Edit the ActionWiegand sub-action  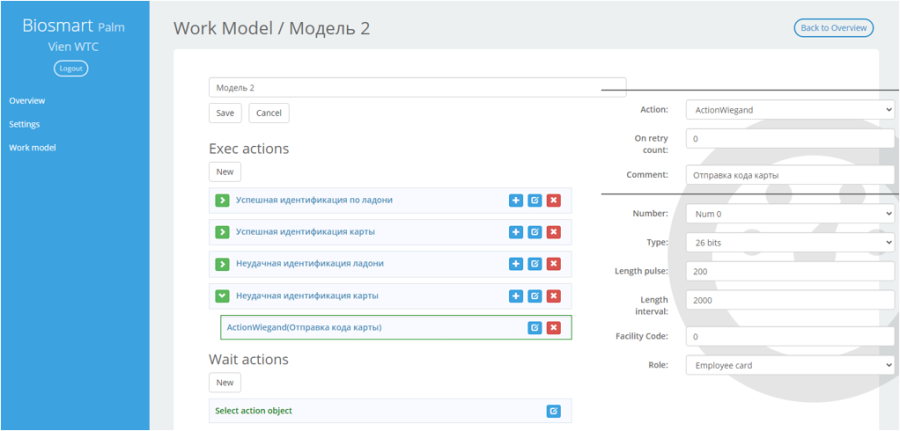click(535, 328)
